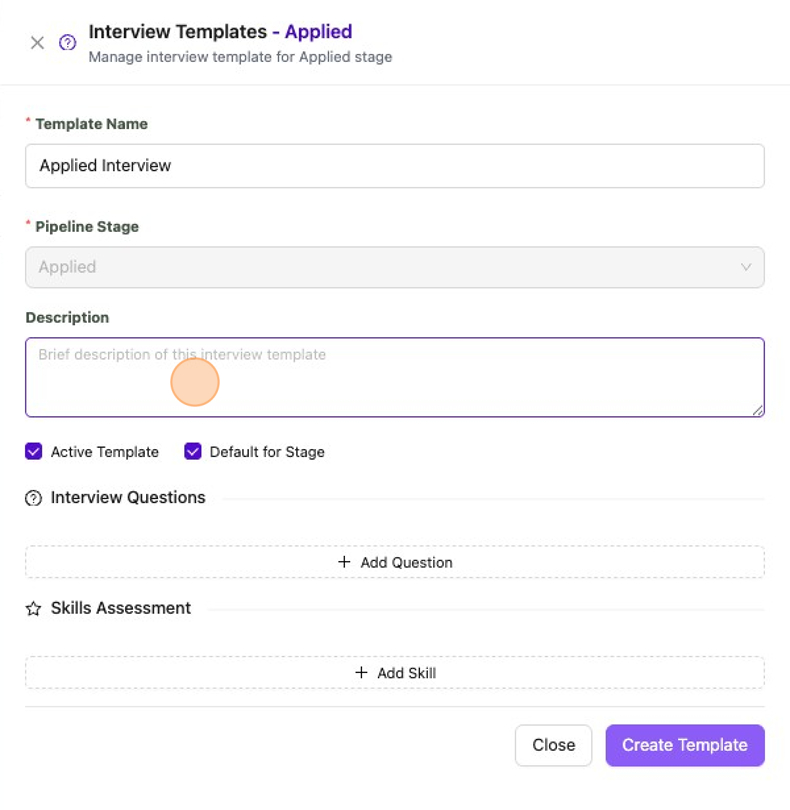This screenshot has width=790, height=810.
Task: Click the help icon next to the dialog title
Action: click(x=66, y=42)
